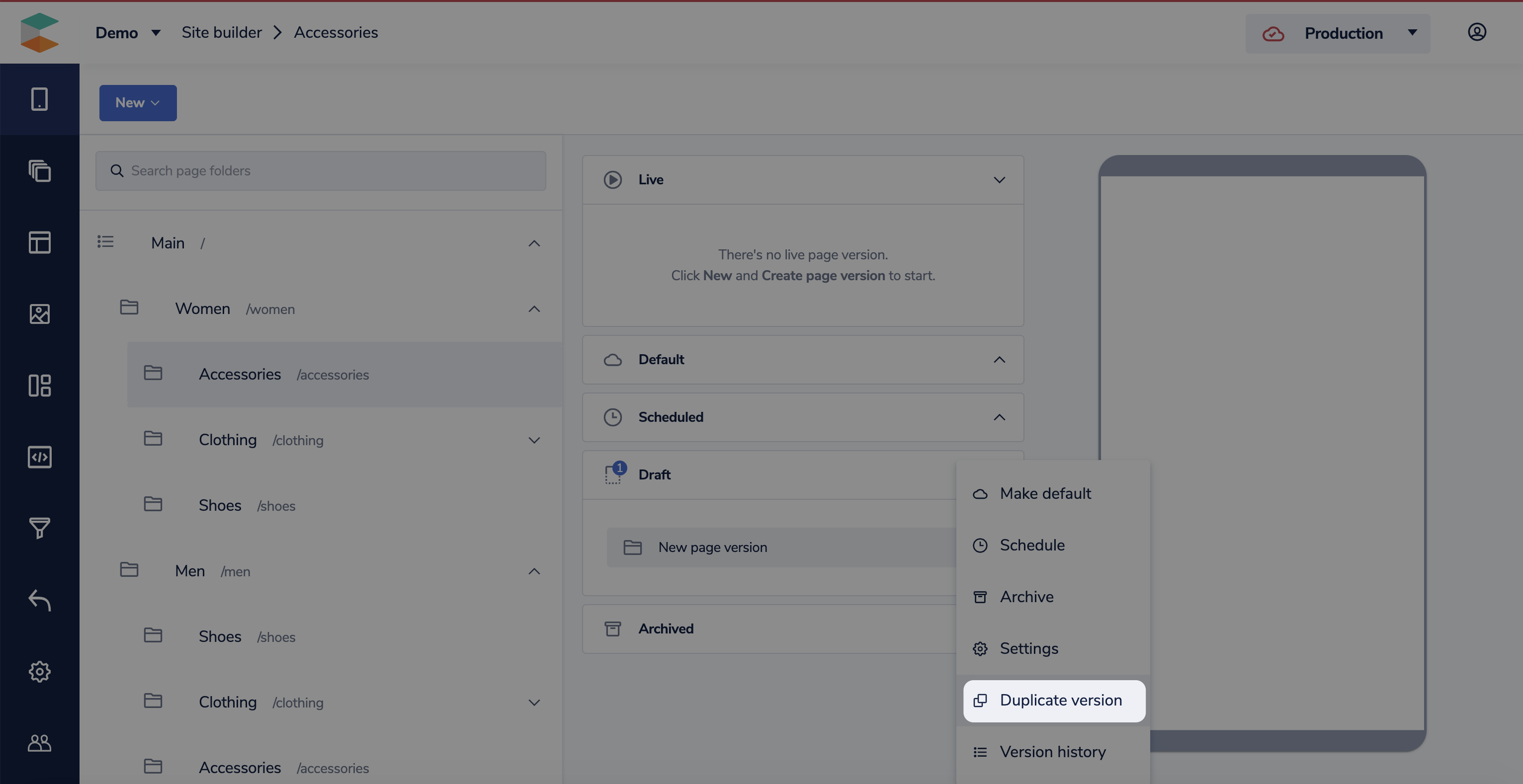1523x784 pixels.
Task: Expand the Clothing folder under Women
Action: (x=533, y=440)
